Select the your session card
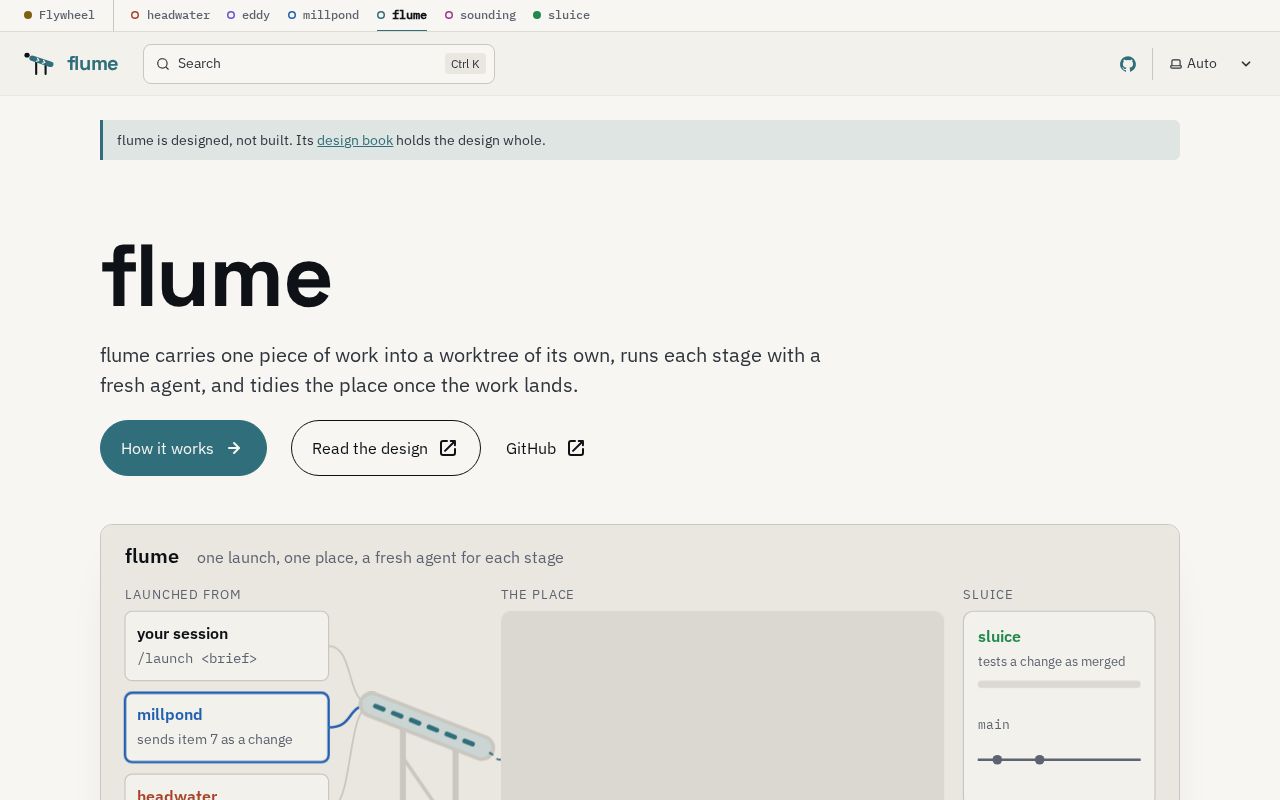The image size is (1280, 800). pyautogui.click(x=227, y=646)
